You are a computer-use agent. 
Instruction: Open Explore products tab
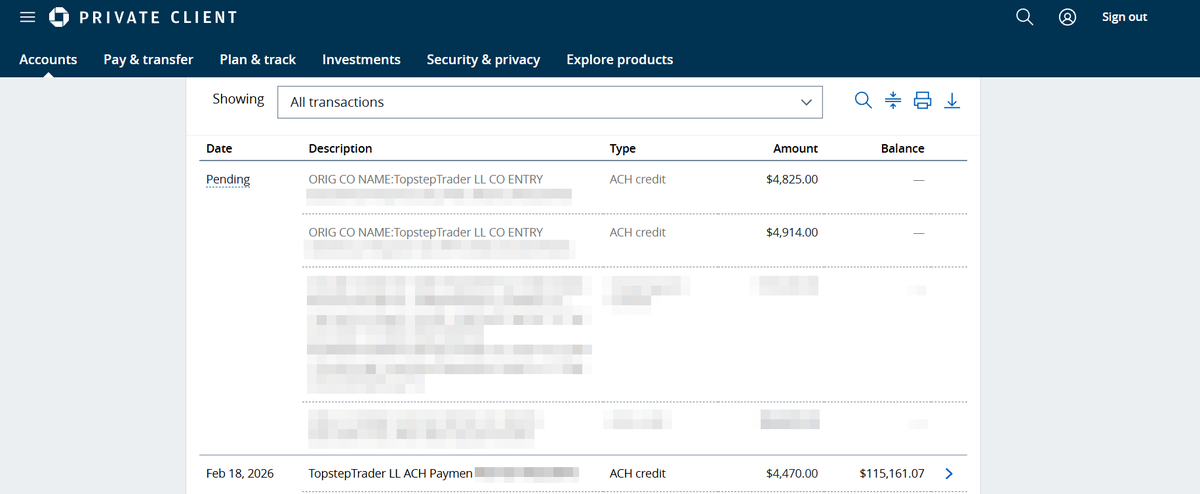619,59
